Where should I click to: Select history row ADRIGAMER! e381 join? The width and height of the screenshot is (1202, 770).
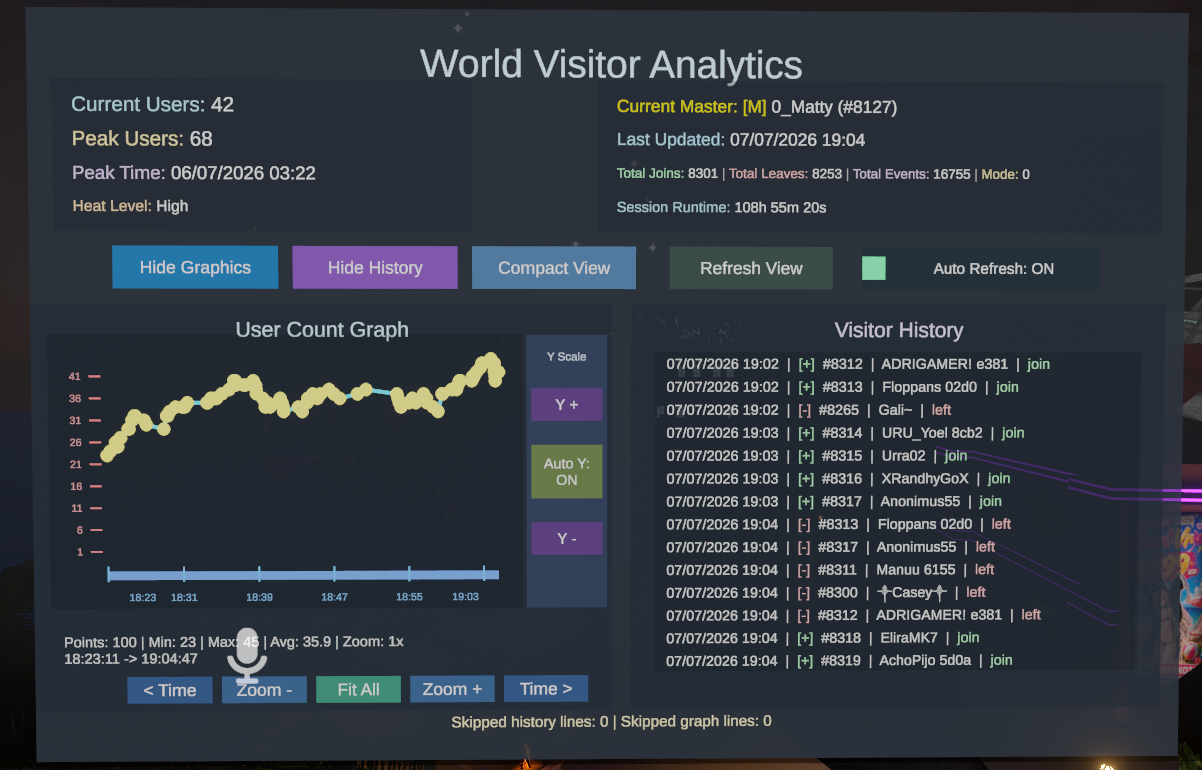[x=858, y=364]
